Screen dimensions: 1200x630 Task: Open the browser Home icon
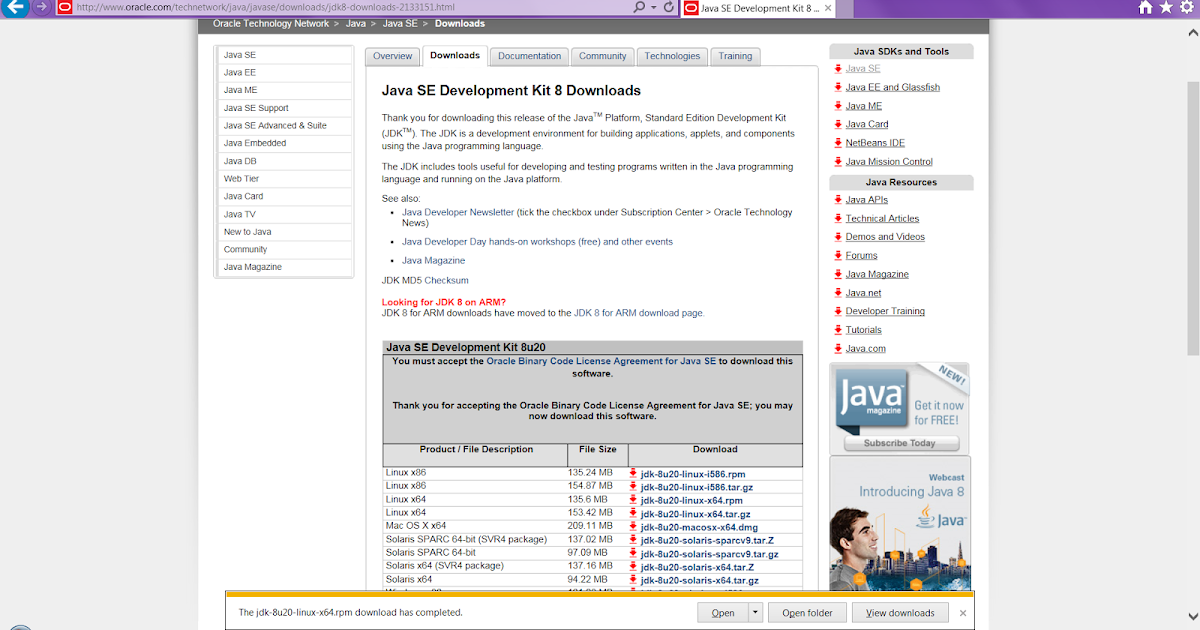(x=1146, y=7)
